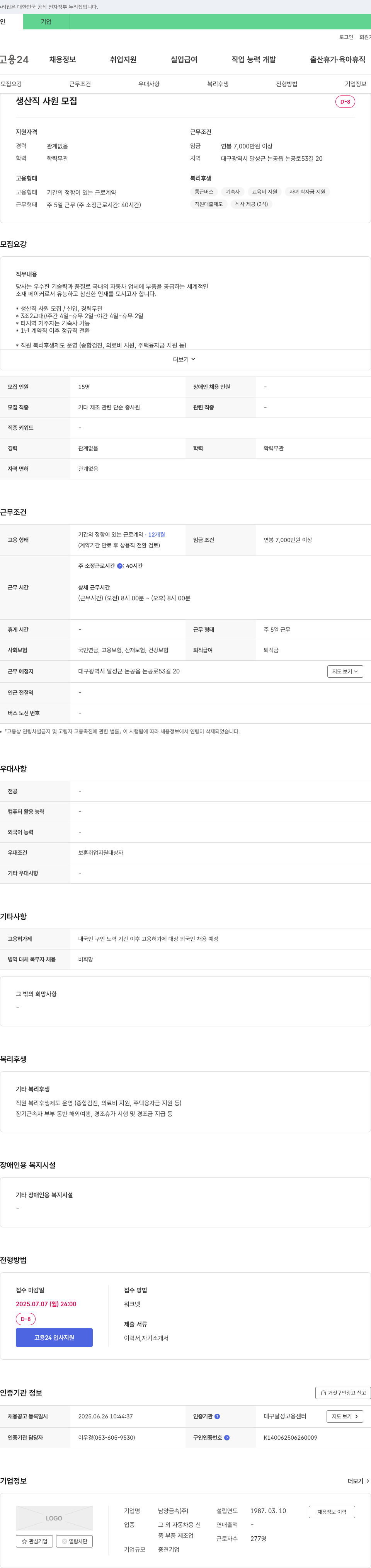Open the help icon beside 주 소정근로시간
Viewport: 371px width, 1568px height.
point(120,566)
